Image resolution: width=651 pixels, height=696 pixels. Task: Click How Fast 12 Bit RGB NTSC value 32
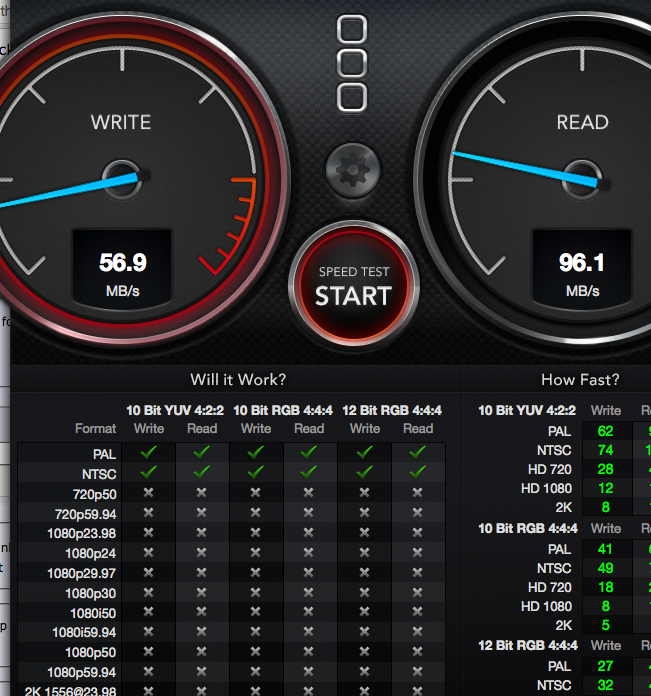(605, 685)
